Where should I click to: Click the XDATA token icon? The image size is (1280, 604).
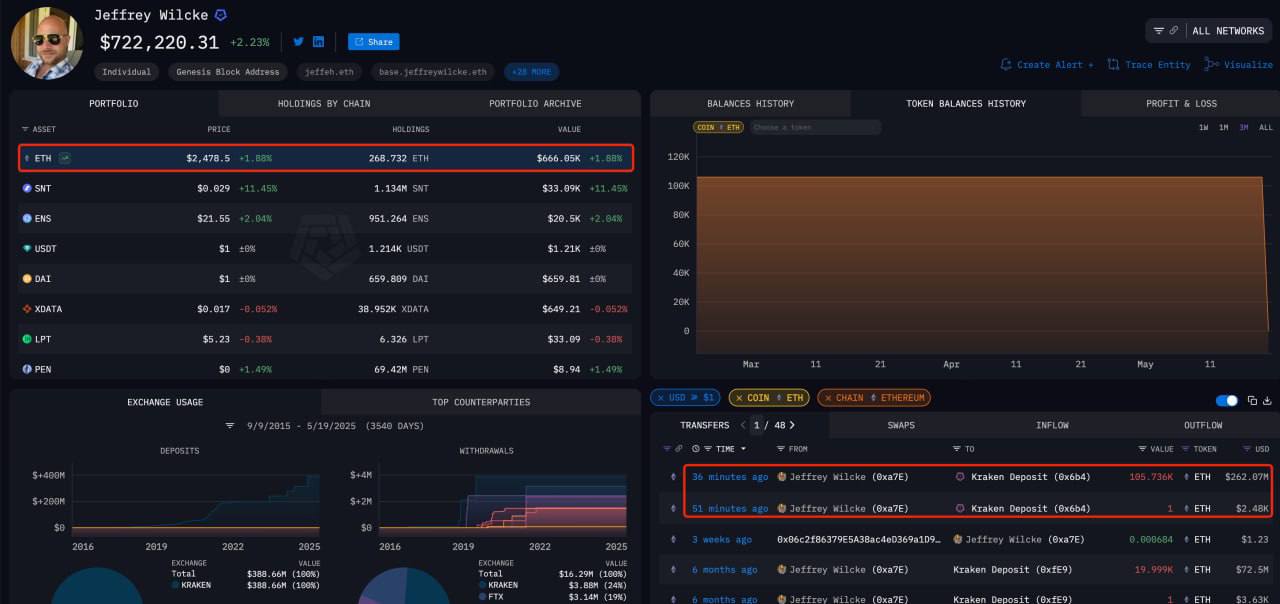[27, 309]
